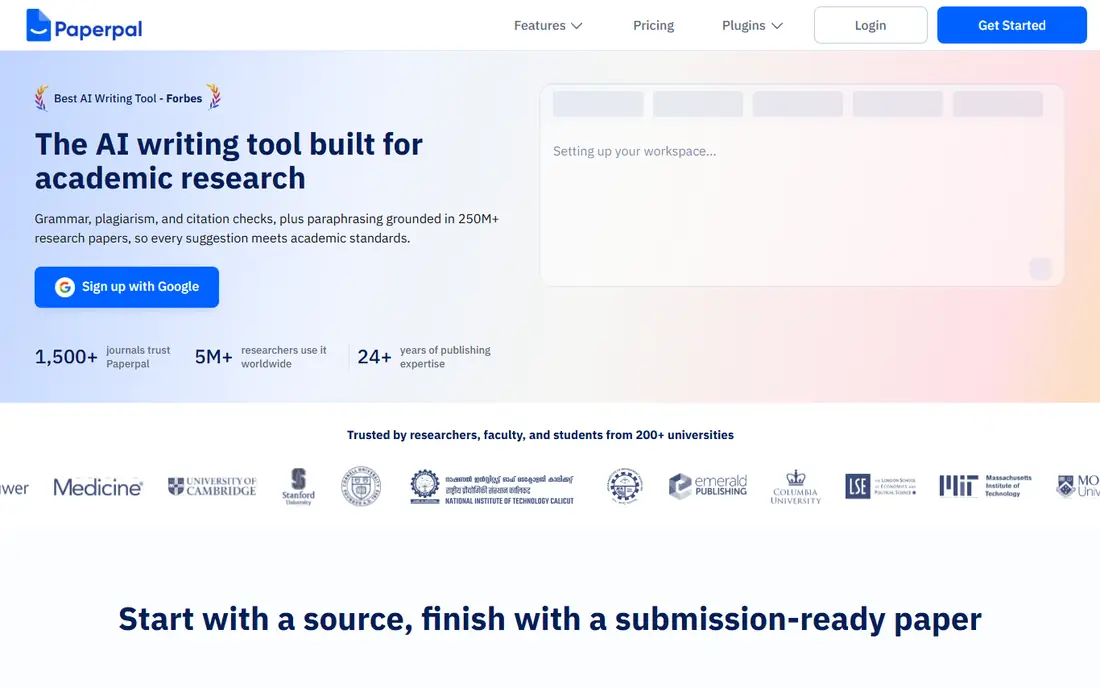Viewport: 1100px width, 688px height.
Task: Click the Features chevron arrow
Action: 577,26
